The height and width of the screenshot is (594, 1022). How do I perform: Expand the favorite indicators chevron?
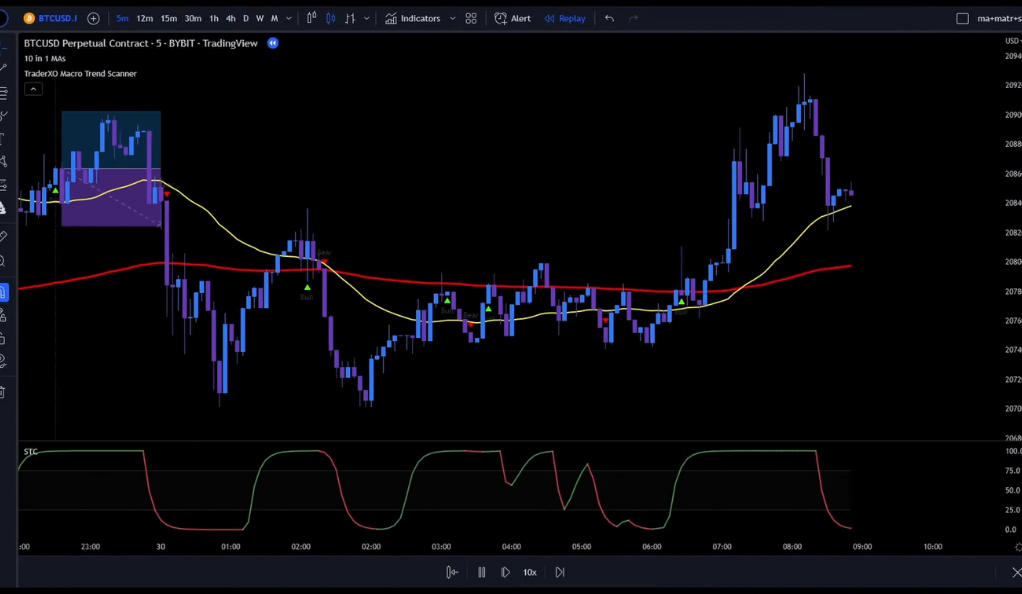coord(452,18)
